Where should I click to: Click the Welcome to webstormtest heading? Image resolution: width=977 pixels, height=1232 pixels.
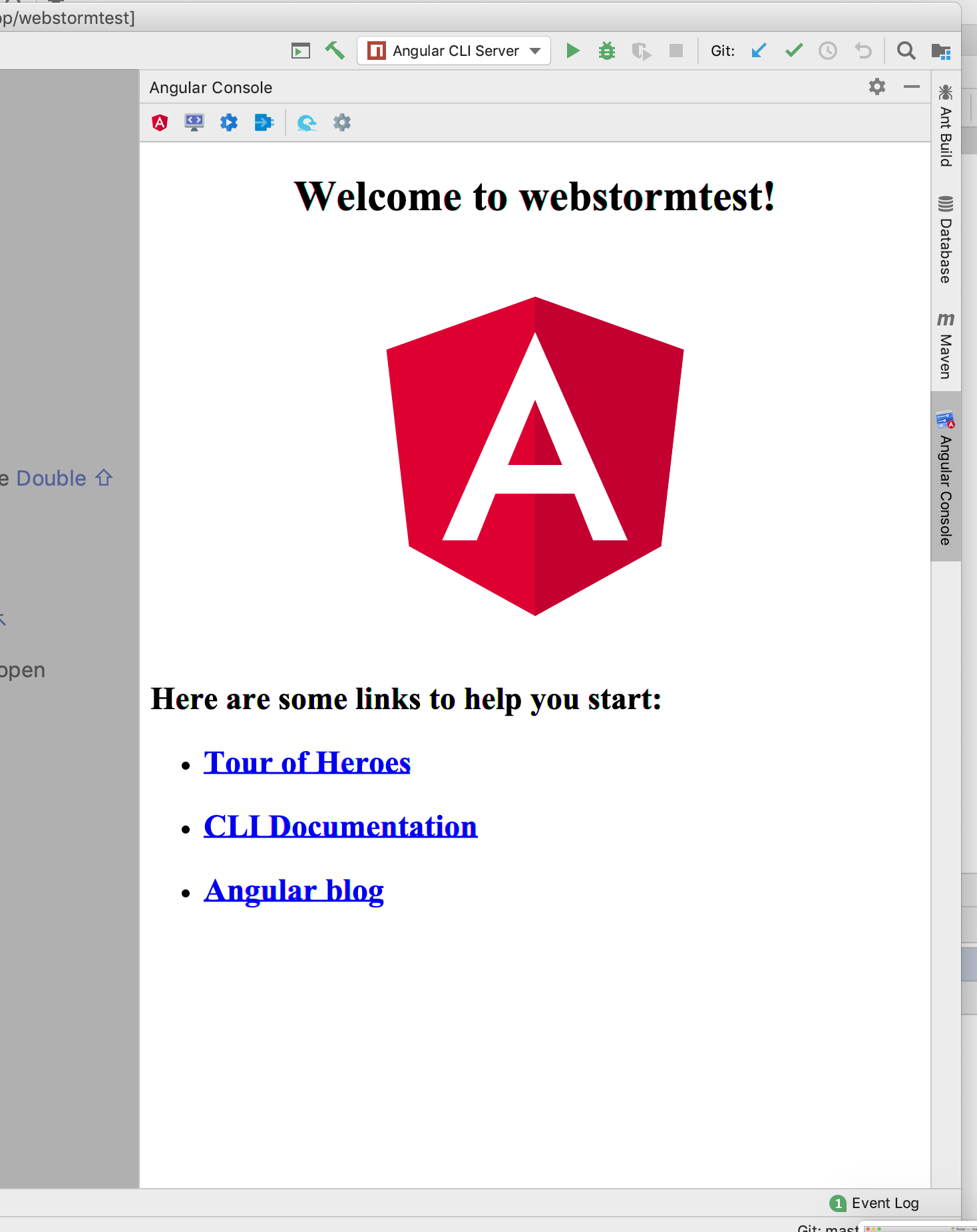(x=535, y=197)
